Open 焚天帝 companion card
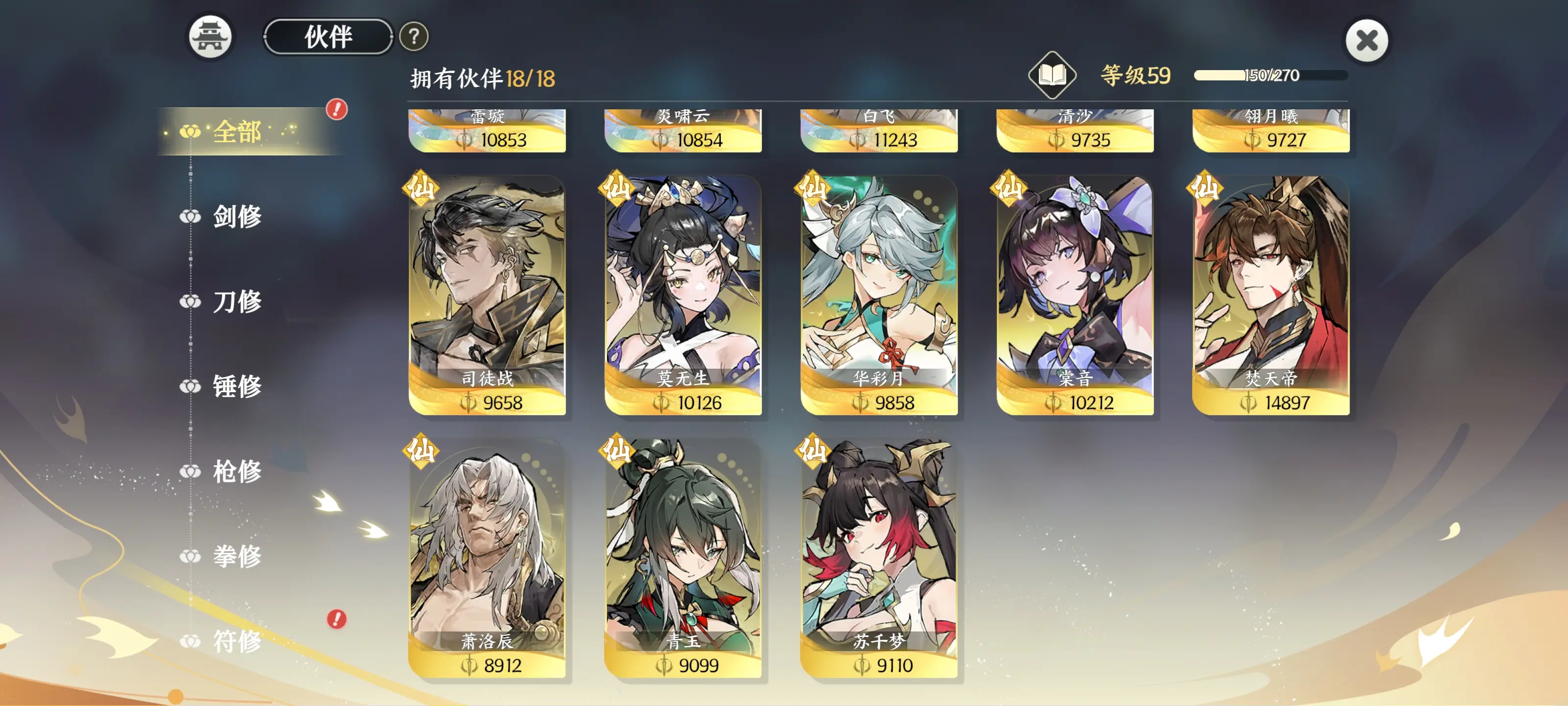Image resolution: width=1568 pixels, height=706 pixels. [x=1271, y=296]
